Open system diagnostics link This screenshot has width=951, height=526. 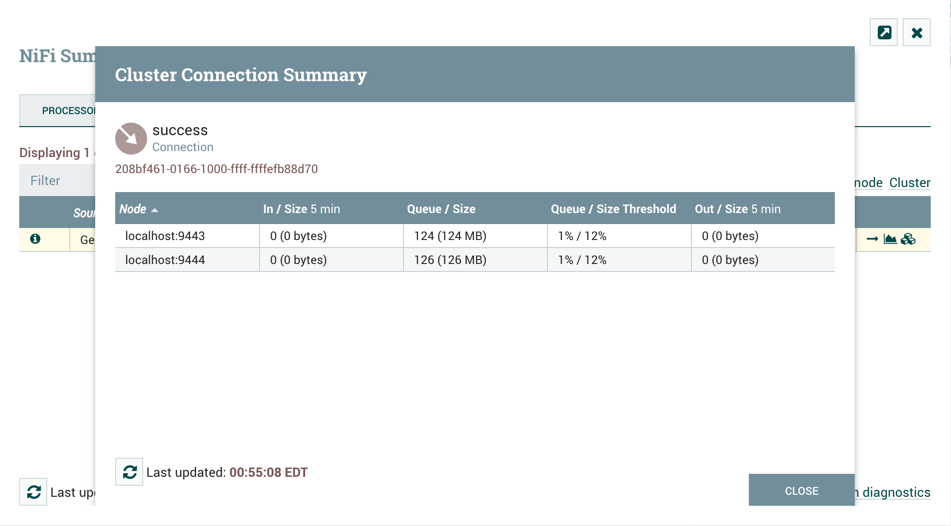892,492
